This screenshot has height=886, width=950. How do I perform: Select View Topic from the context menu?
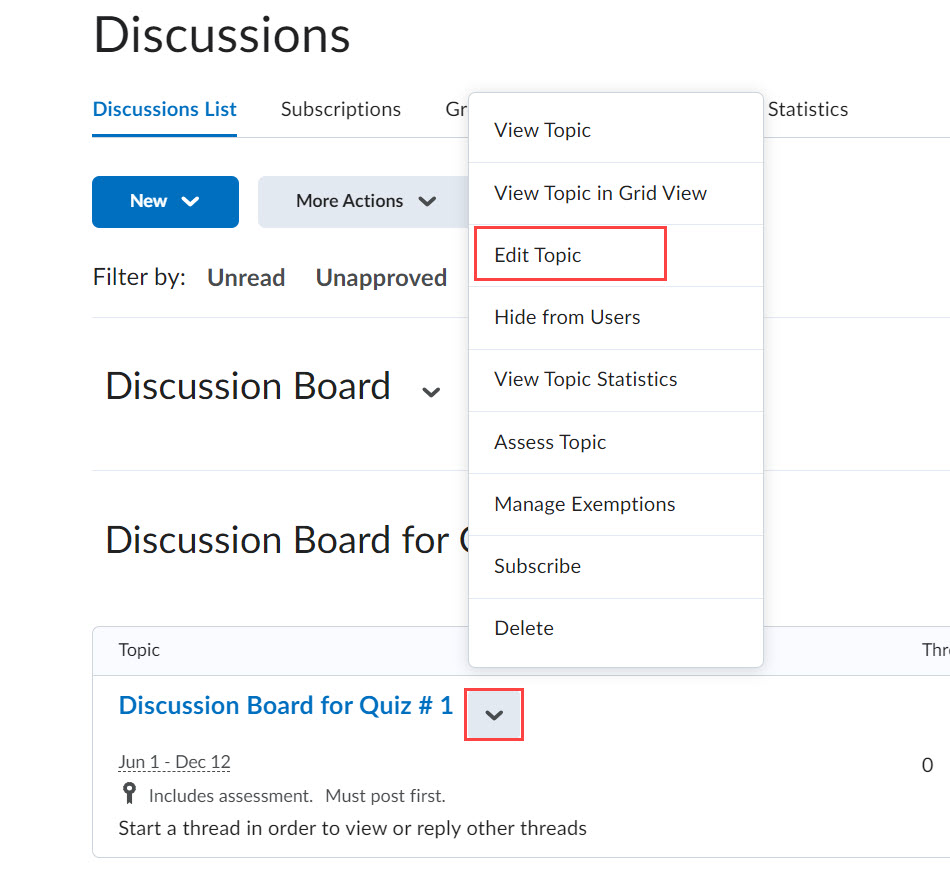[542, 130]
